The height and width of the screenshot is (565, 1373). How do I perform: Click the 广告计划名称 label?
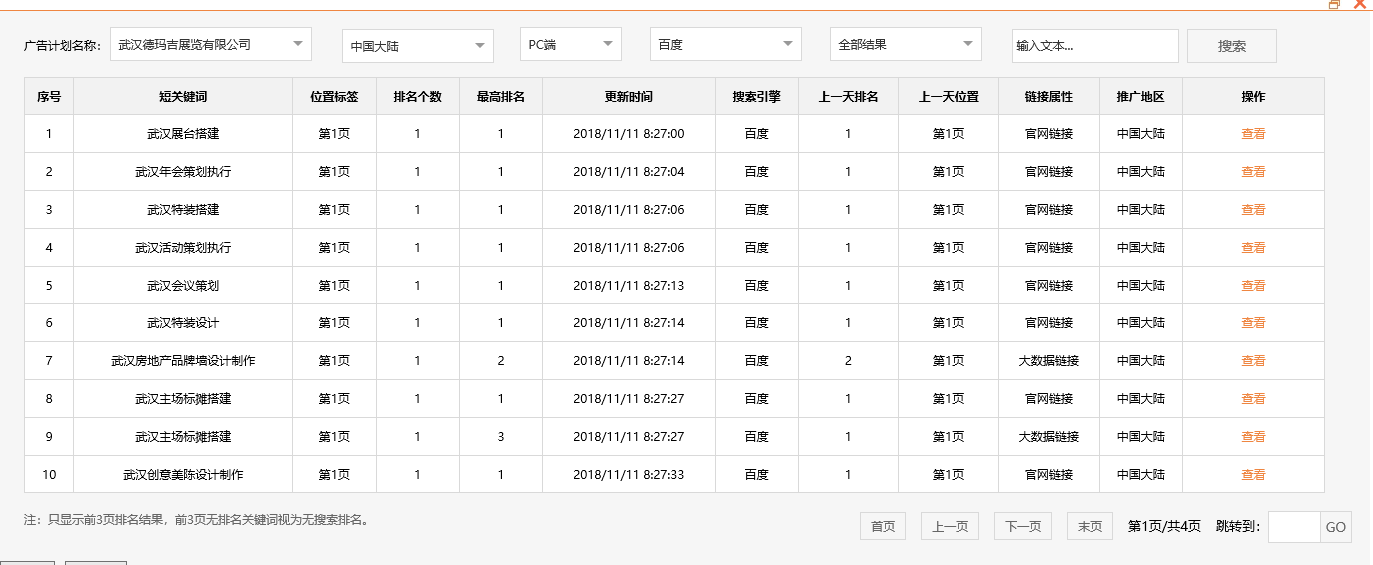(x=62, y=45)
